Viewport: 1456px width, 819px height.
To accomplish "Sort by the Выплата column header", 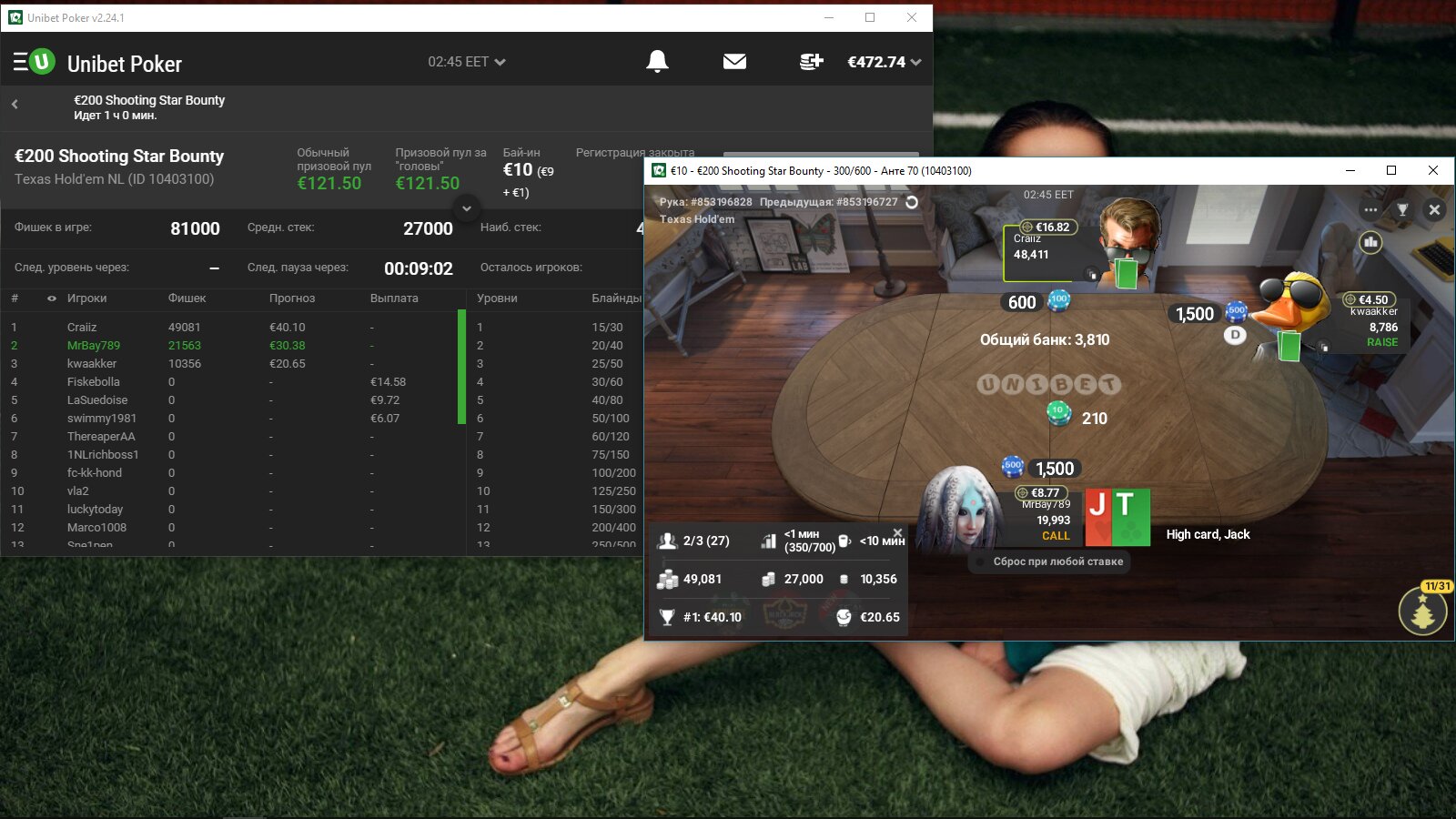I will click(394, 298).
